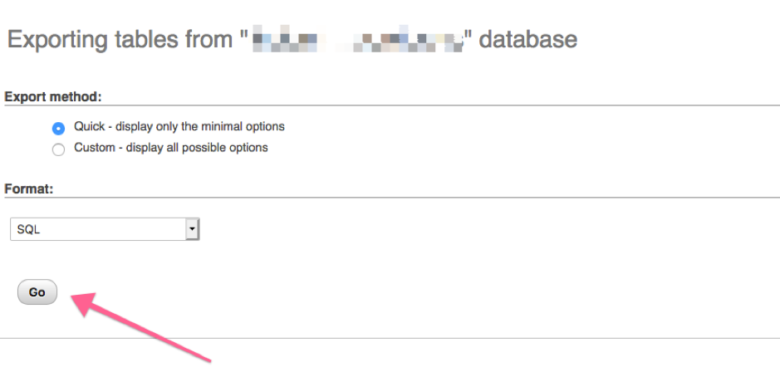Screen dimensions: 780x377
Task: Click the word "database" in the heading
Action: click(x=528, y=40)
